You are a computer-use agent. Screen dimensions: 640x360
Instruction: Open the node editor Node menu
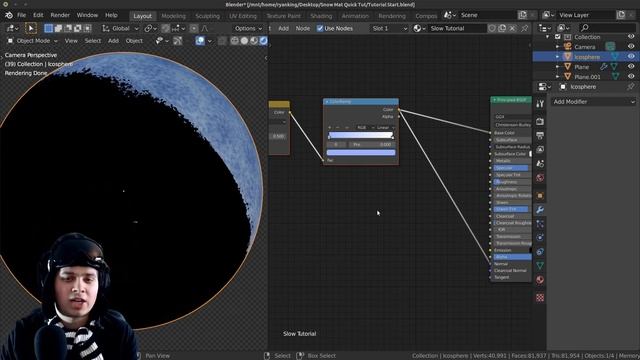pos(302,29)
